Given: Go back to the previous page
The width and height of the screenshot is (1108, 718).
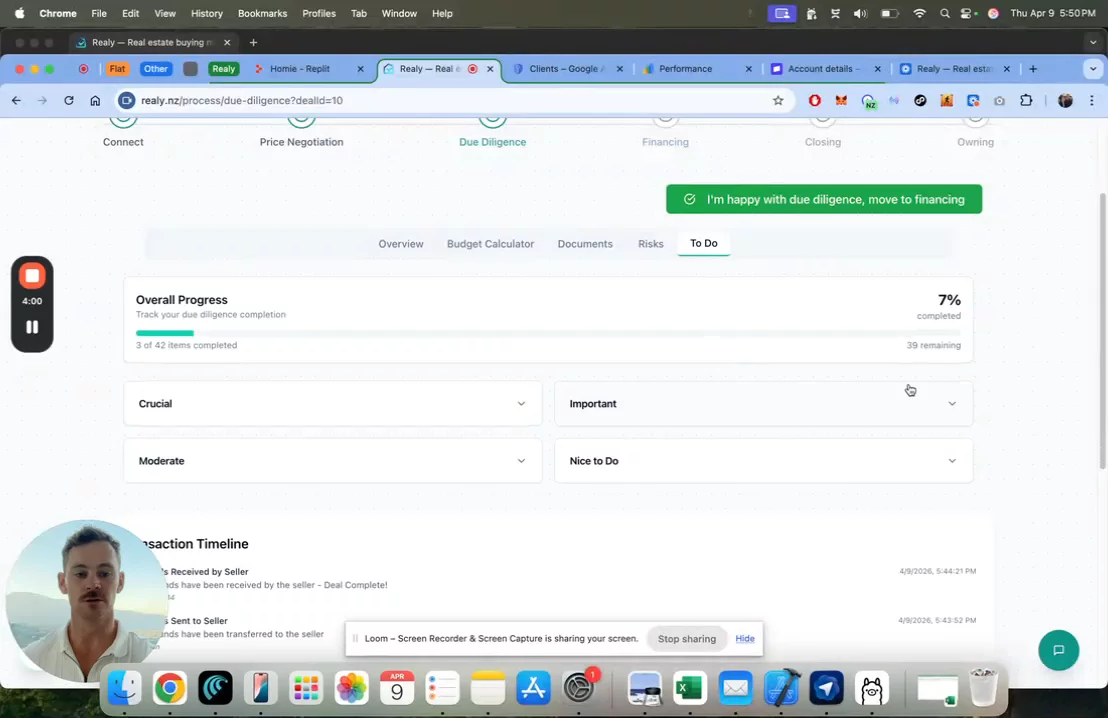Looking at the screenshot, I should tap(16, 100).
